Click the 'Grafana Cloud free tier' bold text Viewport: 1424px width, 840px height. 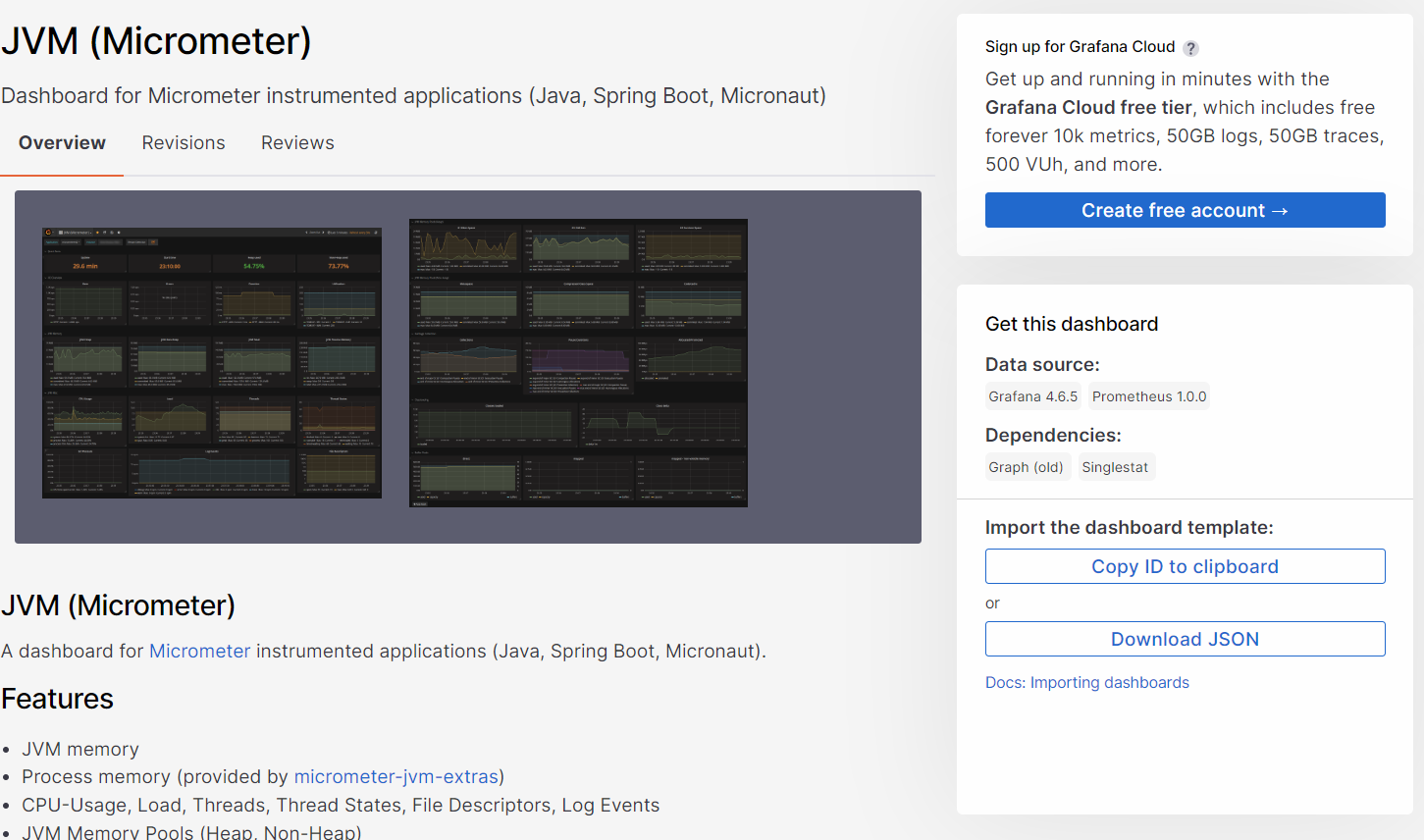pyautogui.click(x=1088, y=107)
